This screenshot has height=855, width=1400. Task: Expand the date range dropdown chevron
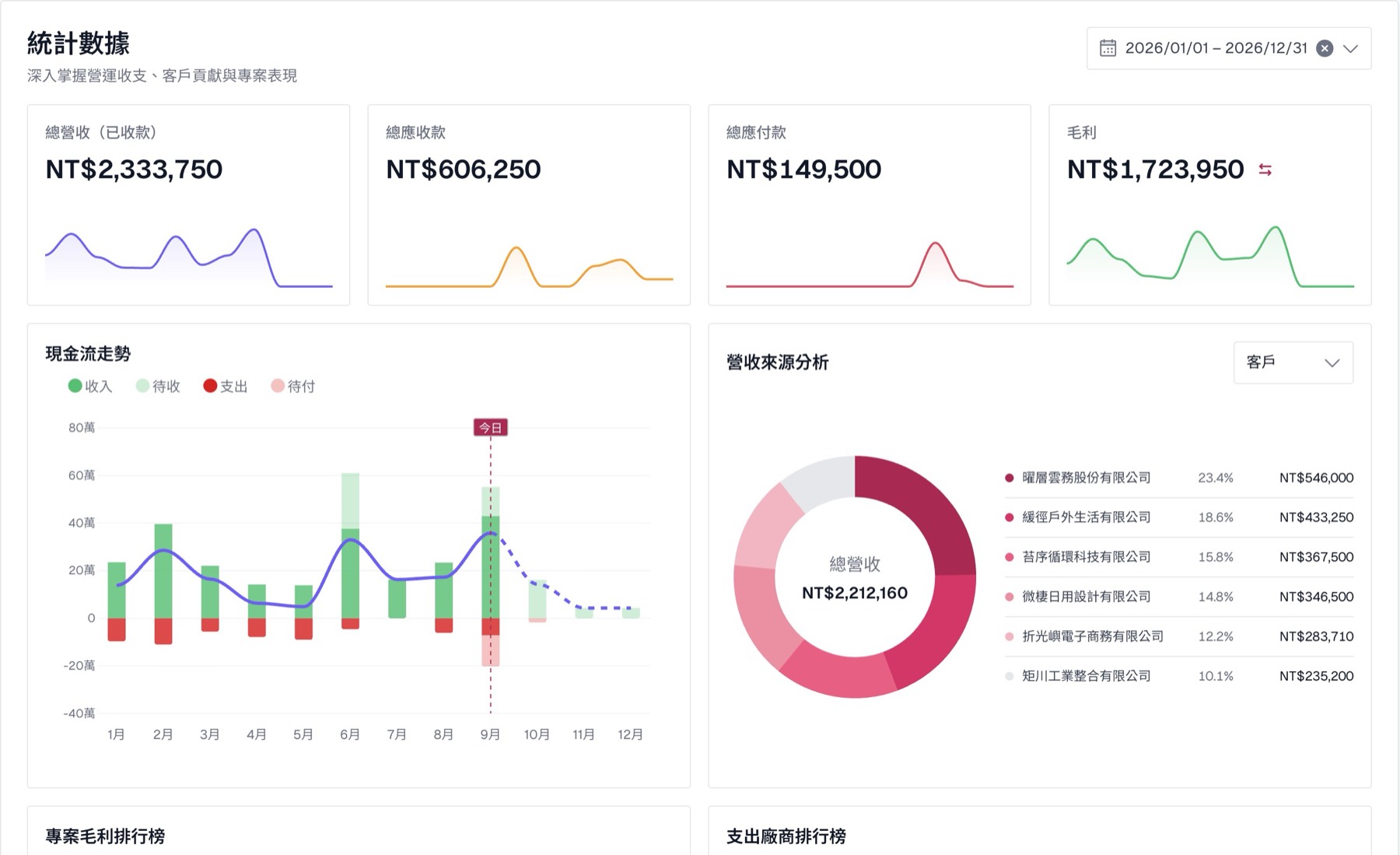tap(1351, 48)
